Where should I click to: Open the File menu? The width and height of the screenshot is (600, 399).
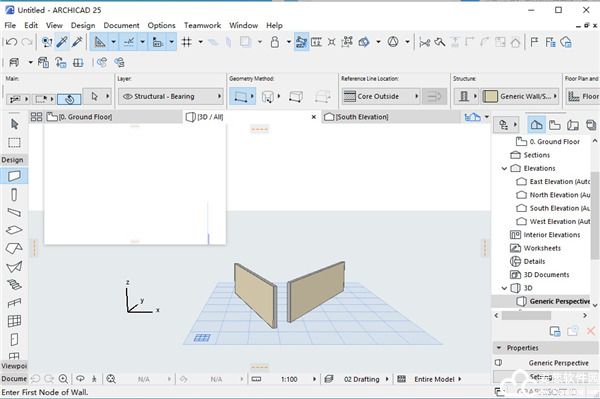click(x=10, y=25)
